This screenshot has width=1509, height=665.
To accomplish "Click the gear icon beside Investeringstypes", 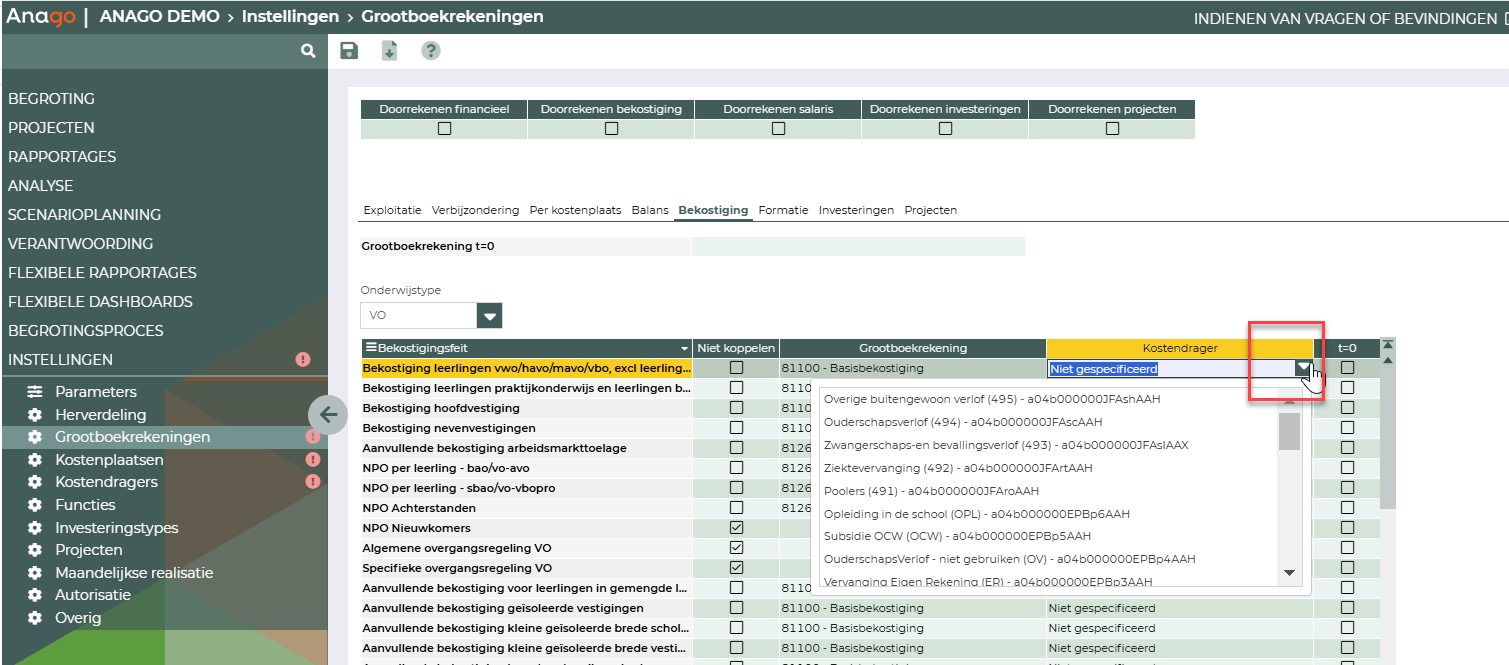I will tap(35, 528).
